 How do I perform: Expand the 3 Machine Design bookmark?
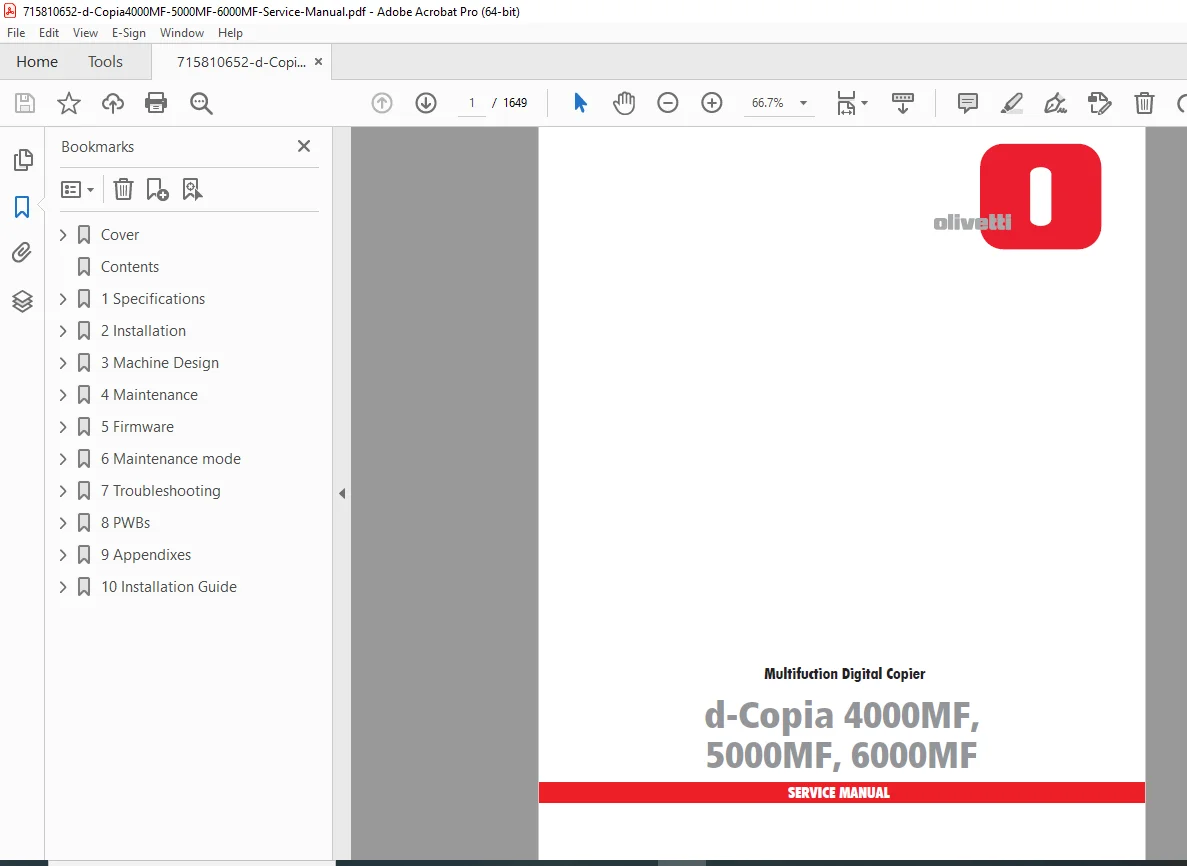pyautogui.click(x=63, y=363)
